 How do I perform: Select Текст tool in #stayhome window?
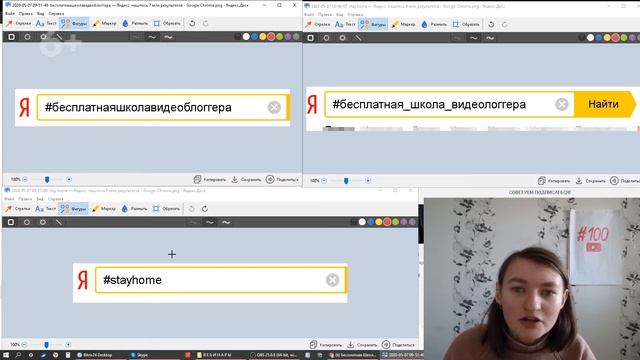tap(45, 209)
